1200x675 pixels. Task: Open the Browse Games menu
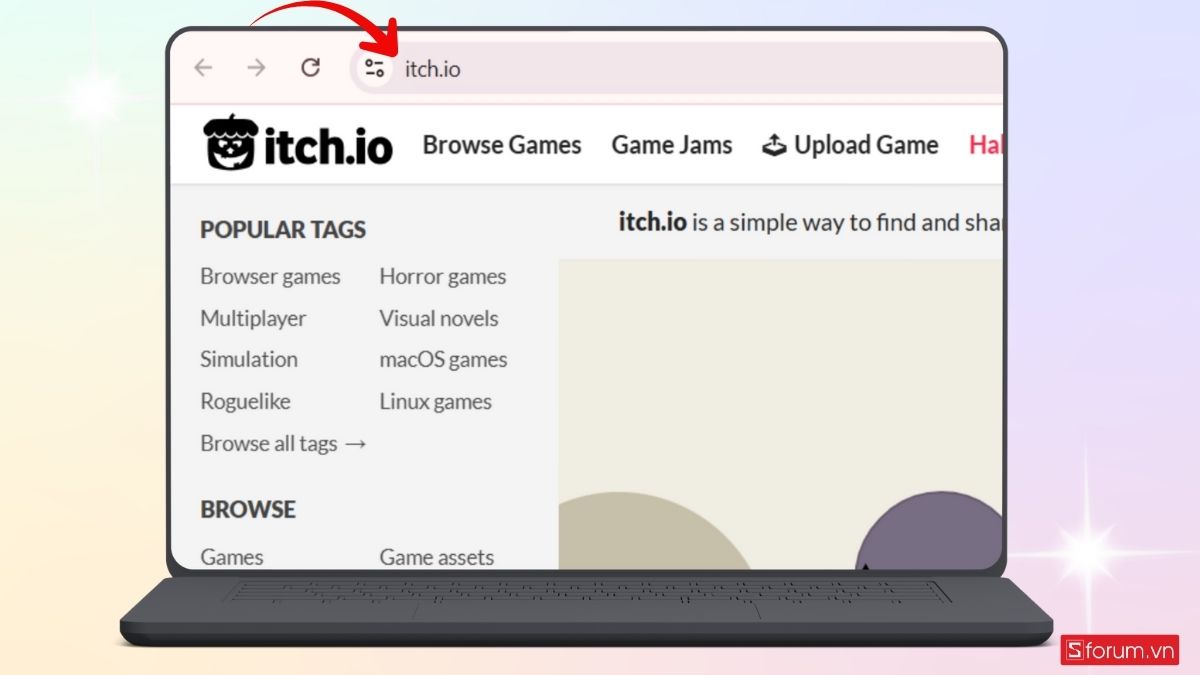[x=502, y=145]
